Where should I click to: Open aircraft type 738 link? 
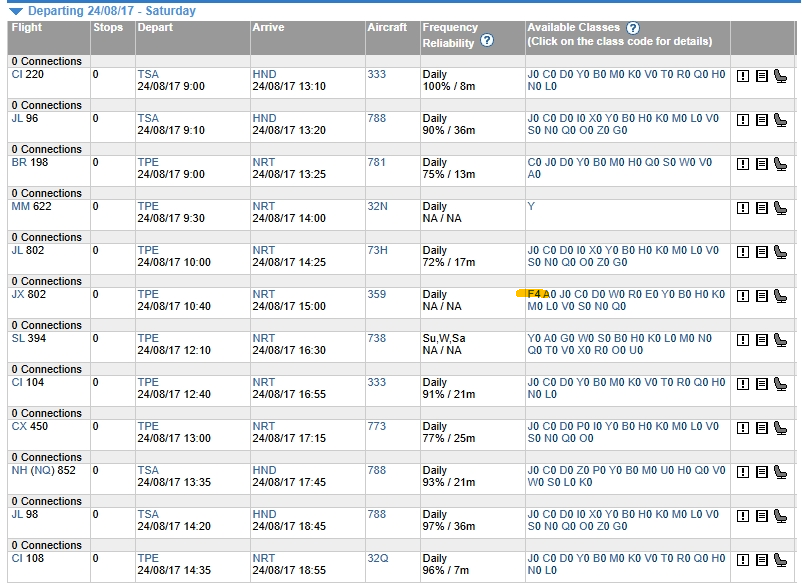[376, 339]
